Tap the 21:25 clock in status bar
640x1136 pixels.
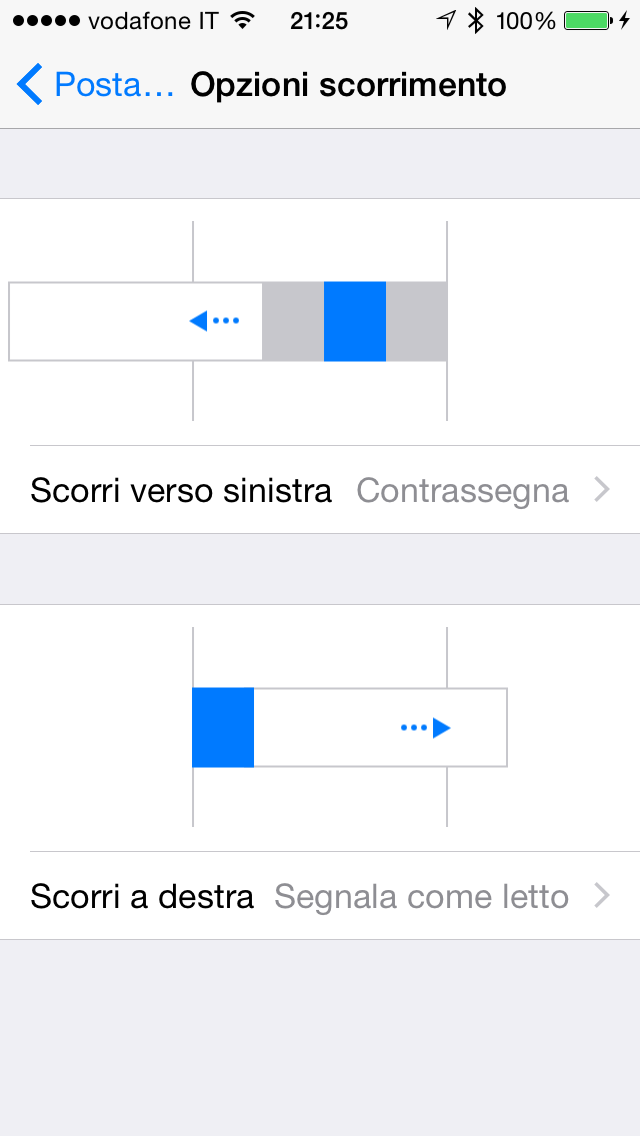[318, 20]
